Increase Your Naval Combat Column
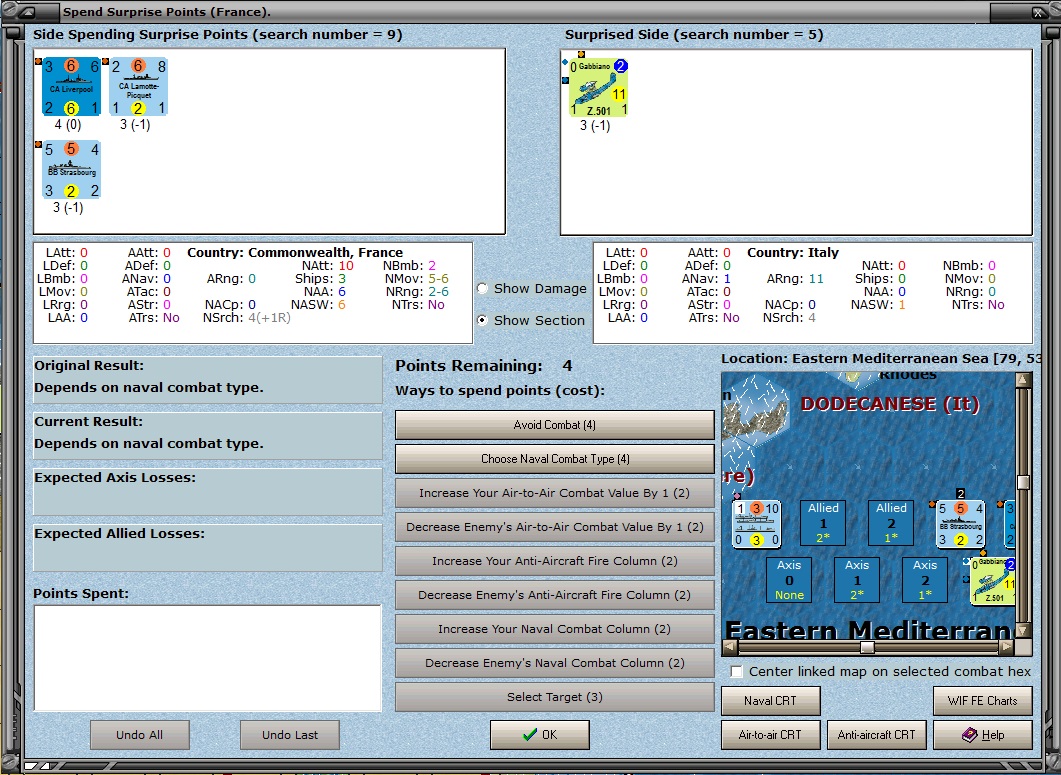This screenshot has width=1061, height=775. (x=554, y=629)
